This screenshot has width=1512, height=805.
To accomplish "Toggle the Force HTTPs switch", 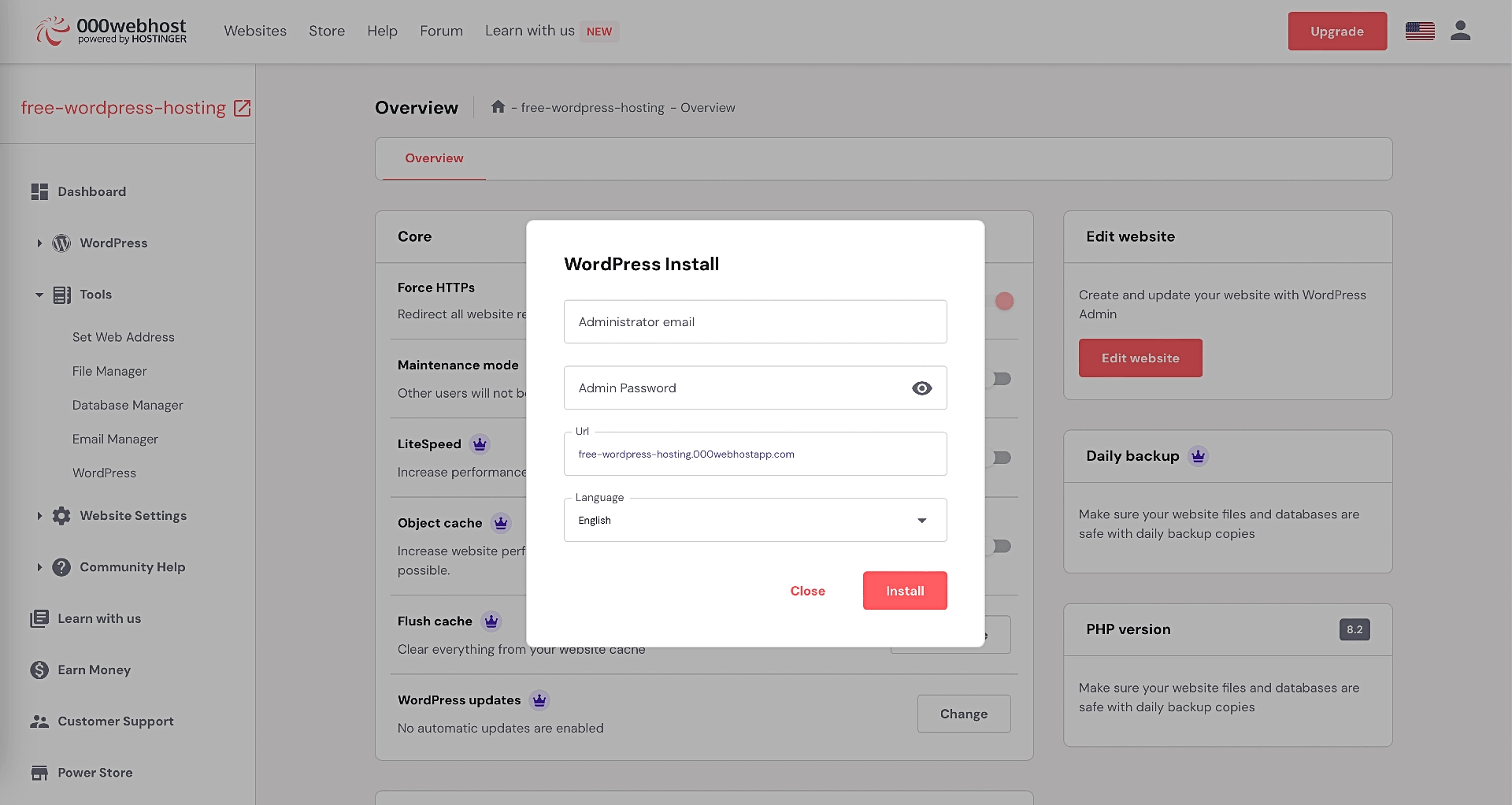I will tap(1004, 300).
